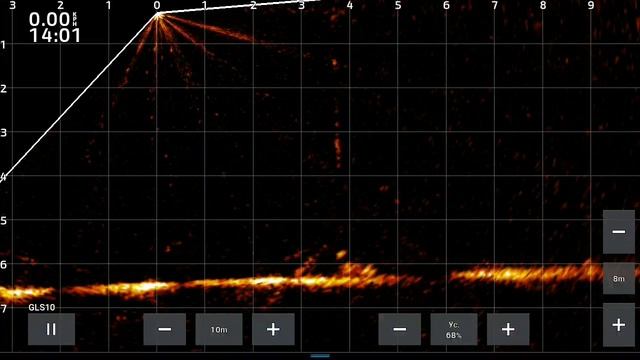The image size is (640, 360).
Task: Lower gain with minus beside 68%
Action: (400, 329)
